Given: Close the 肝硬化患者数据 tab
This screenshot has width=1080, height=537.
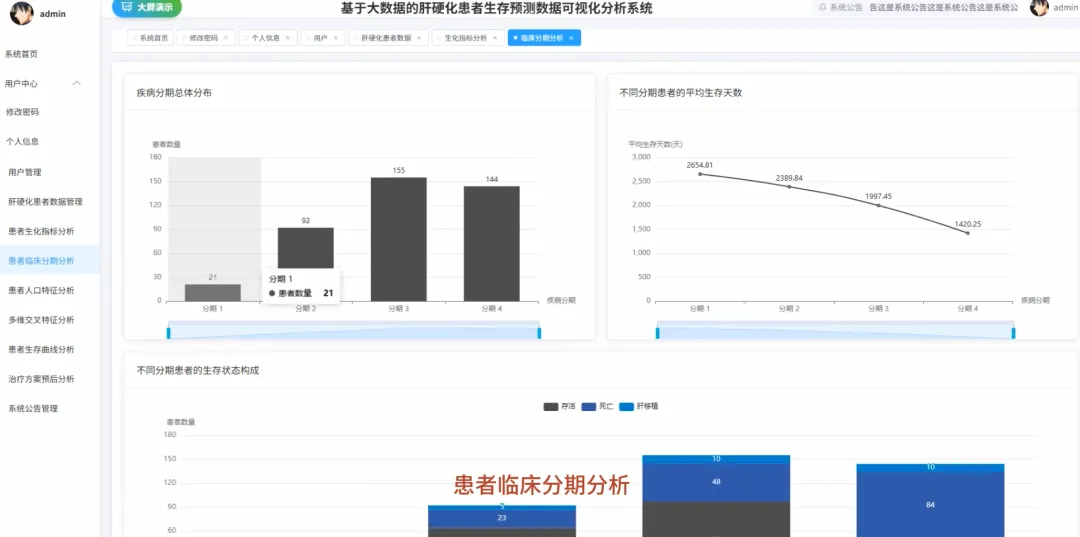Looking at the screenshot, I should (418, 38).
